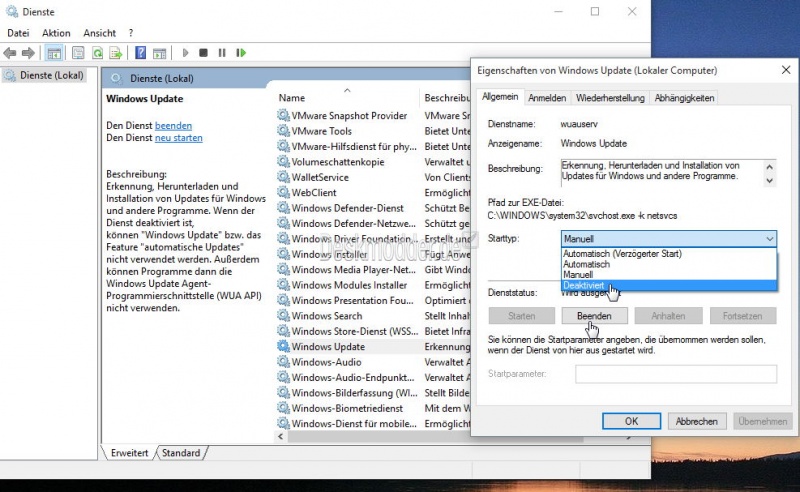This screenshot has width=800, height=492.
Task: Click the Back arrow in the Dienste toolbar
Action: [10, 53]
